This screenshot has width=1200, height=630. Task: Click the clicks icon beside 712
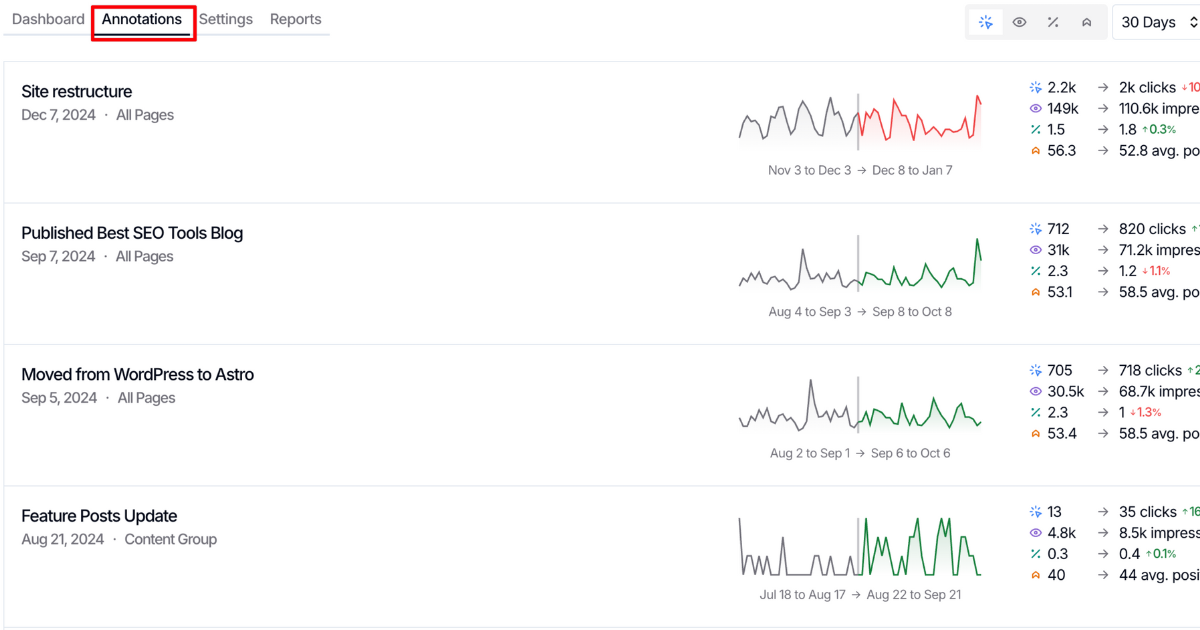point(1036,228)
